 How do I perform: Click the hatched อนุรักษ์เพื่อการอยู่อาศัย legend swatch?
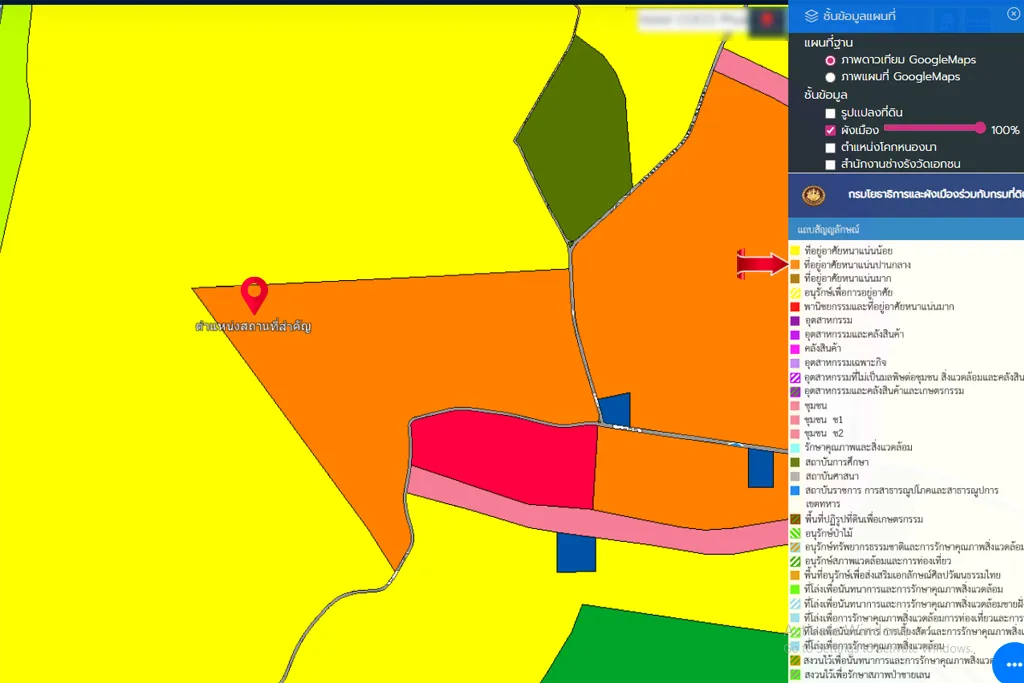[x=795, y=293]
